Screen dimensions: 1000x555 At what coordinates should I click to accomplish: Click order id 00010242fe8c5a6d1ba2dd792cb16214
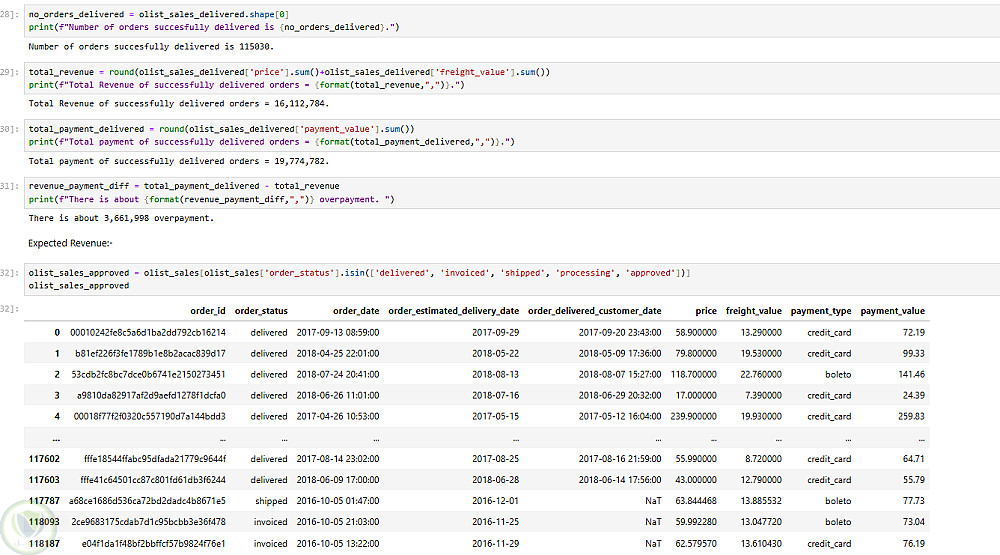148,332
